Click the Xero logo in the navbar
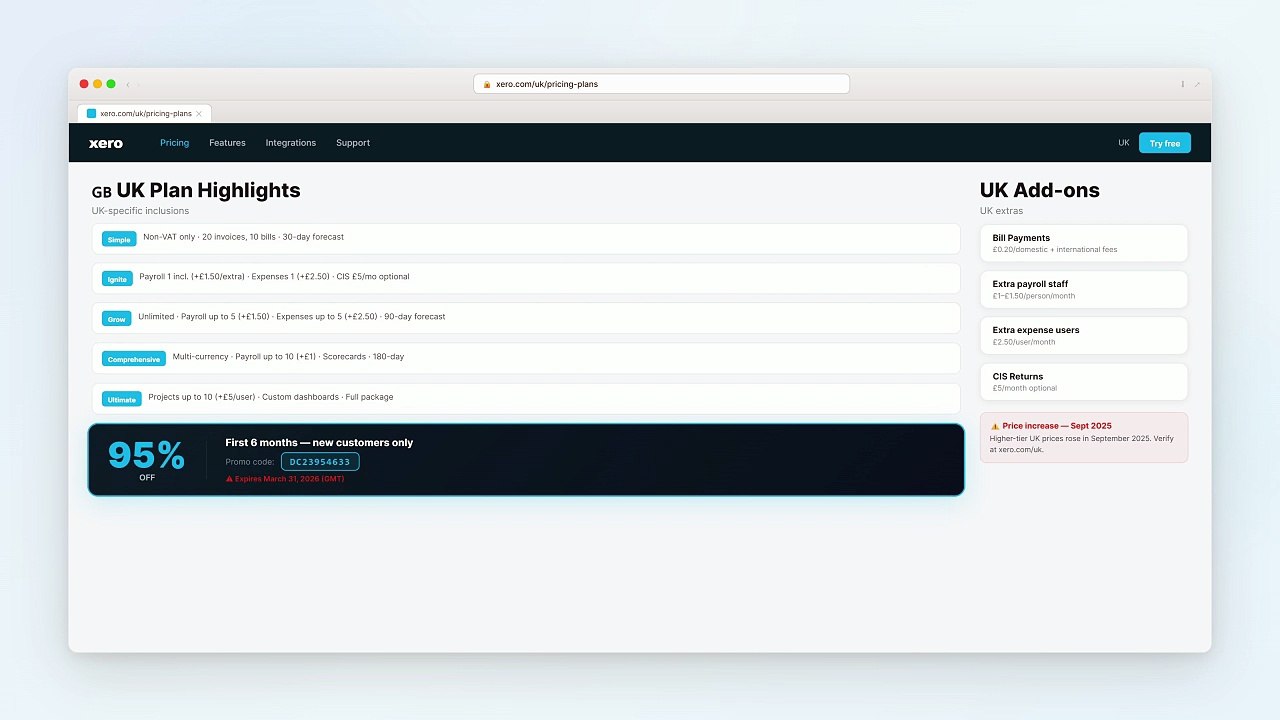This screenshot has height=720, width=1280. tap(106, 143)
